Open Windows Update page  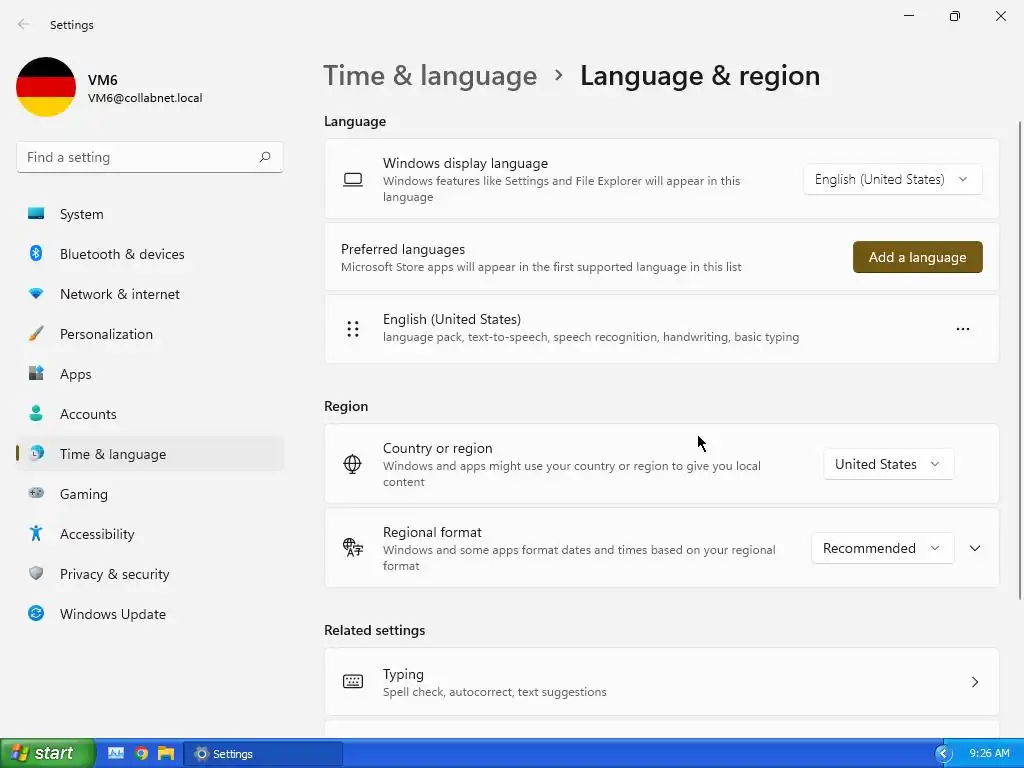click(x=150, y=614)
